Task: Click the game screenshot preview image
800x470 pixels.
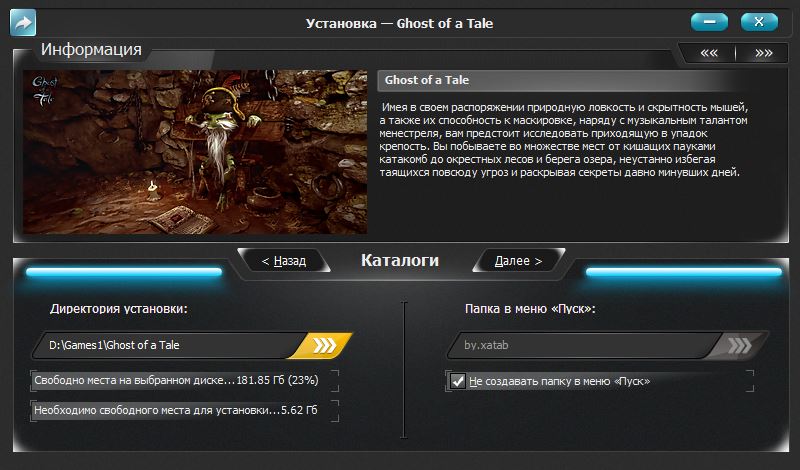Action: [195, 152]
